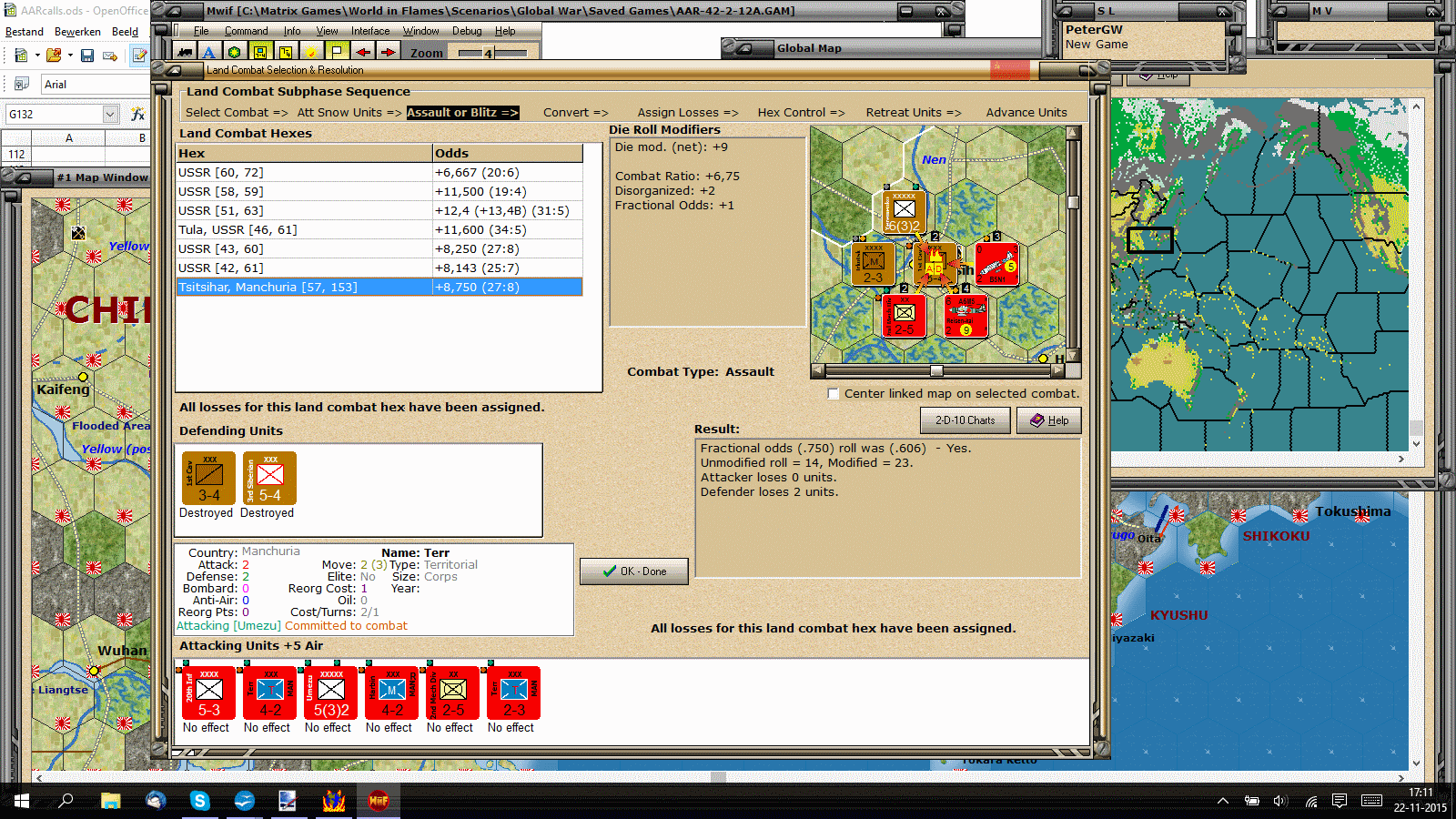
Task: Click the tank unit icon in Mwif toolbar
Action: tap(185, 52)
